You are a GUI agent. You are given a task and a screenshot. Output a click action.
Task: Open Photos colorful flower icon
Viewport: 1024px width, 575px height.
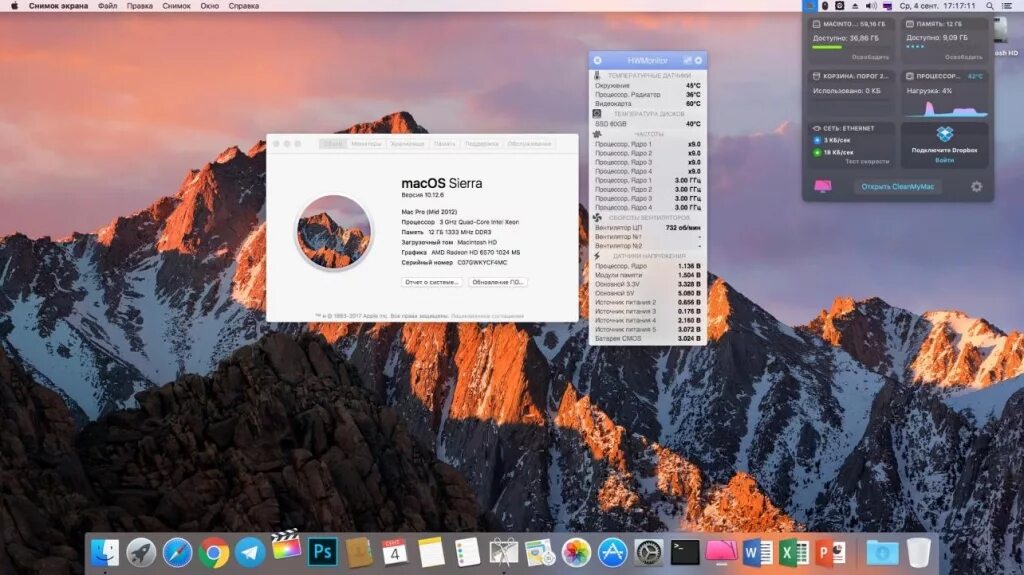click(576, 553)
